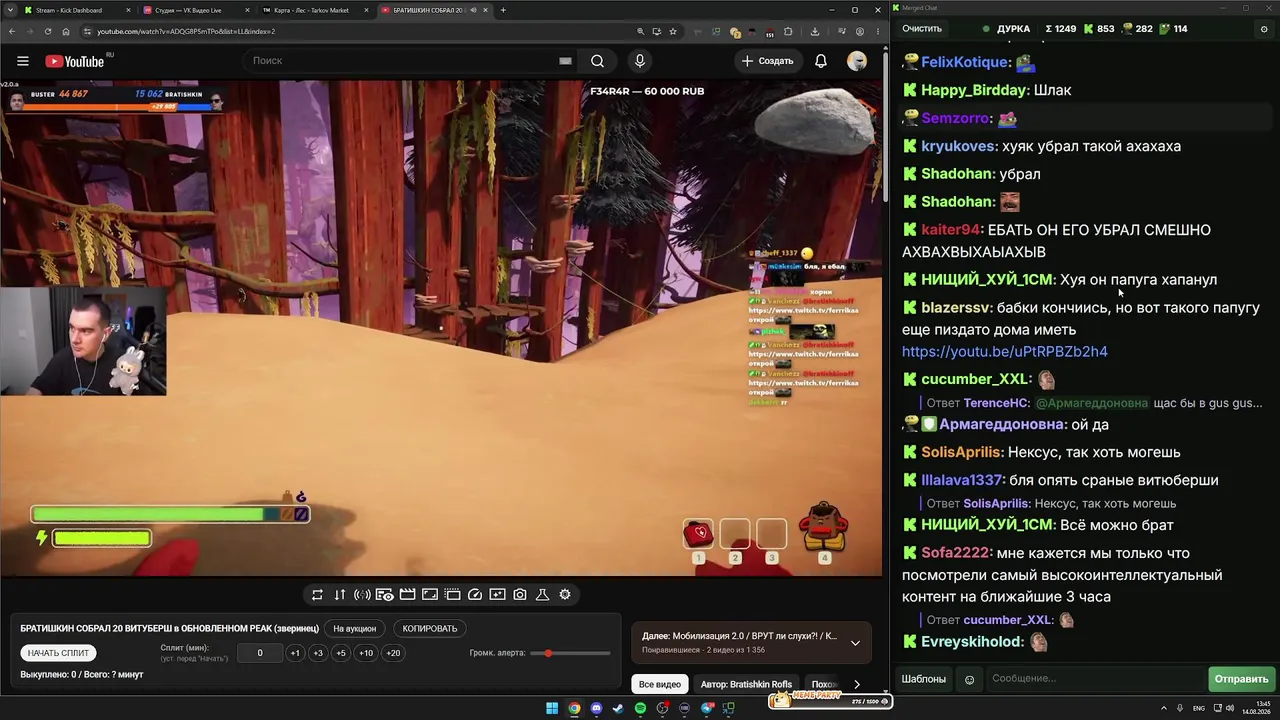Open Discord from the taskbar
Image resolution: width=1280 pixels, height=720 pixels.
[x=596, y=708]
